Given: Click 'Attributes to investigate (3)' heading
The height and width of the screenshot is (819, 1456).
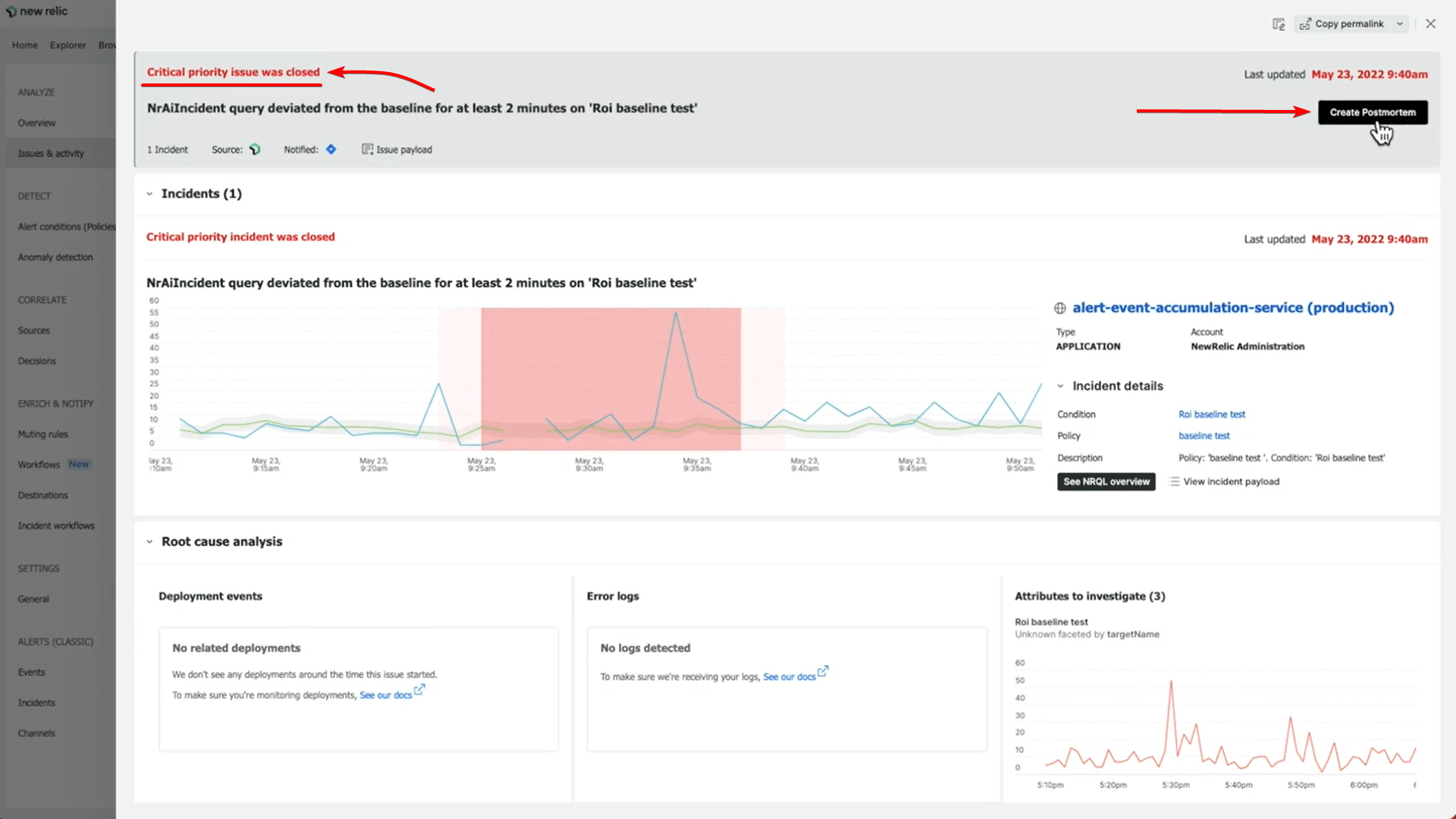Looking at the screenshot, I should click(1090, 596).
